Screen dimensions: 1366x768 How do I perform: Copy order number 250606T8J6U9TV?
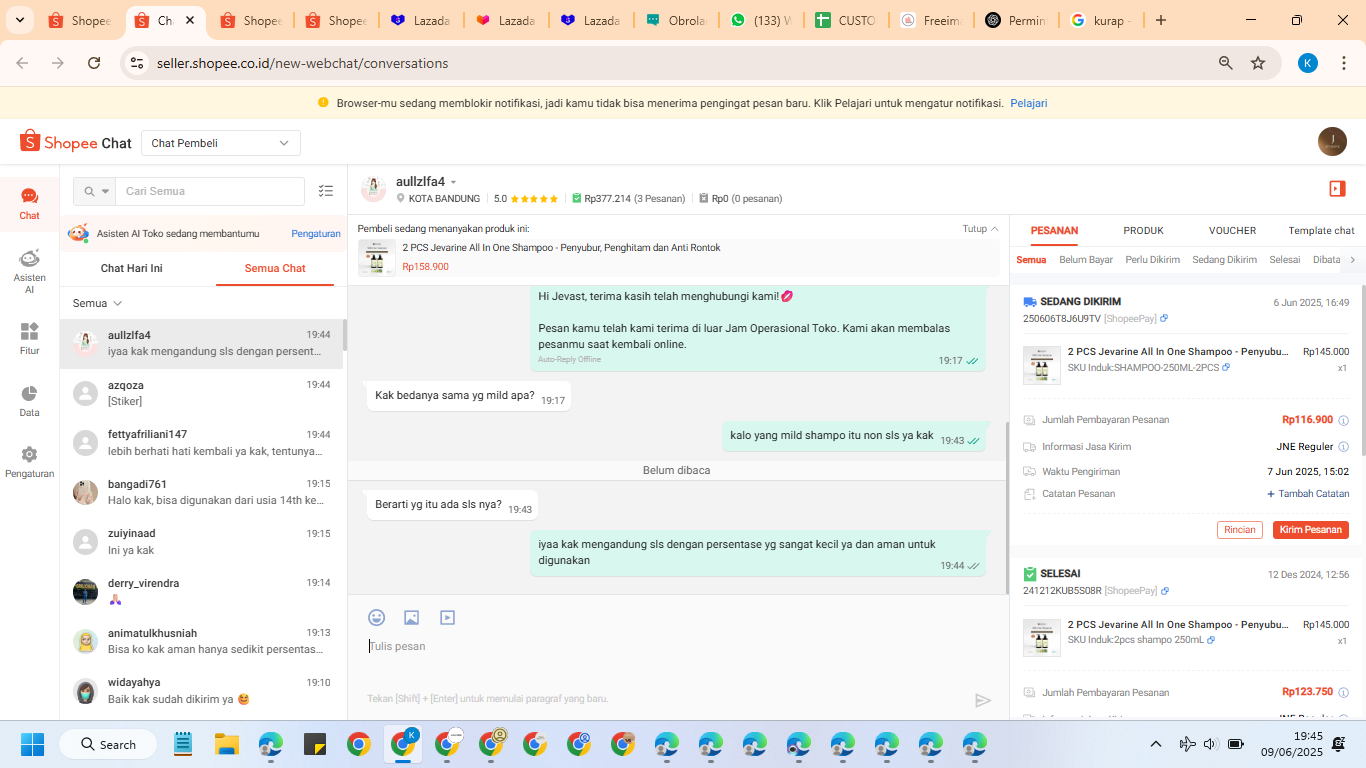click(1164, 319)
